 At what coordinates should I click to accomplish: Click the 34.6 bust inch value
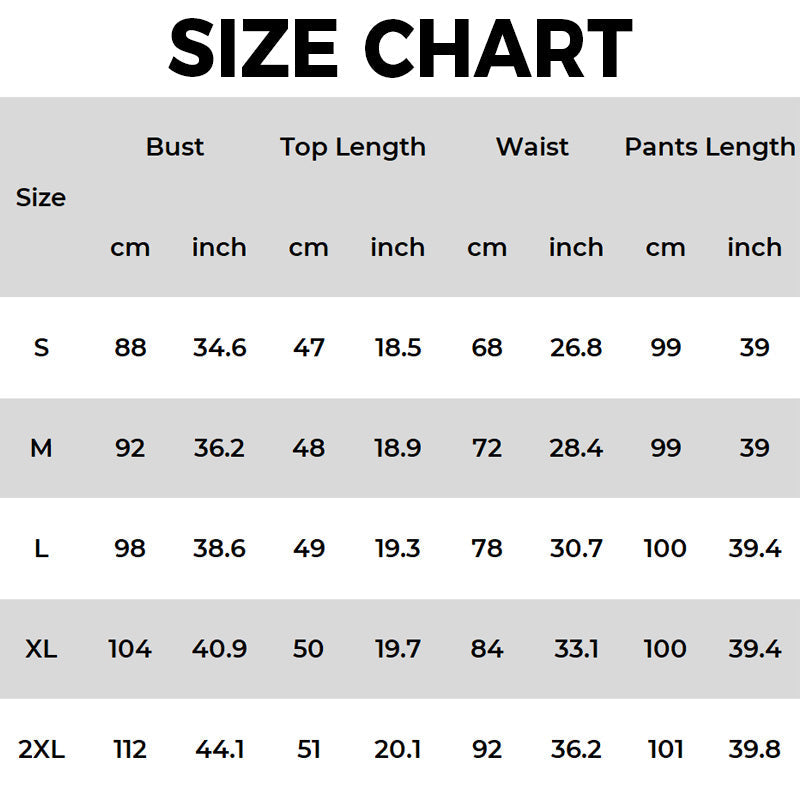(x=219, y=348)
